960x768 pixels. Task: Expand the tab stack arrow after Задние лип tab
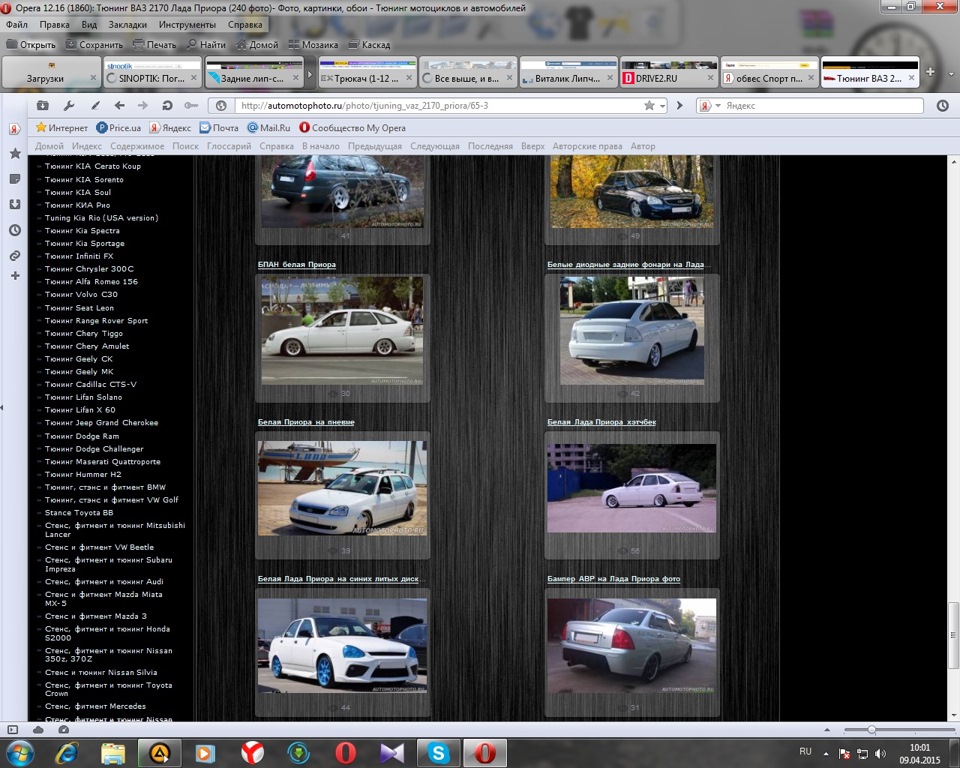pyautogui.click(x=309, y=75)
